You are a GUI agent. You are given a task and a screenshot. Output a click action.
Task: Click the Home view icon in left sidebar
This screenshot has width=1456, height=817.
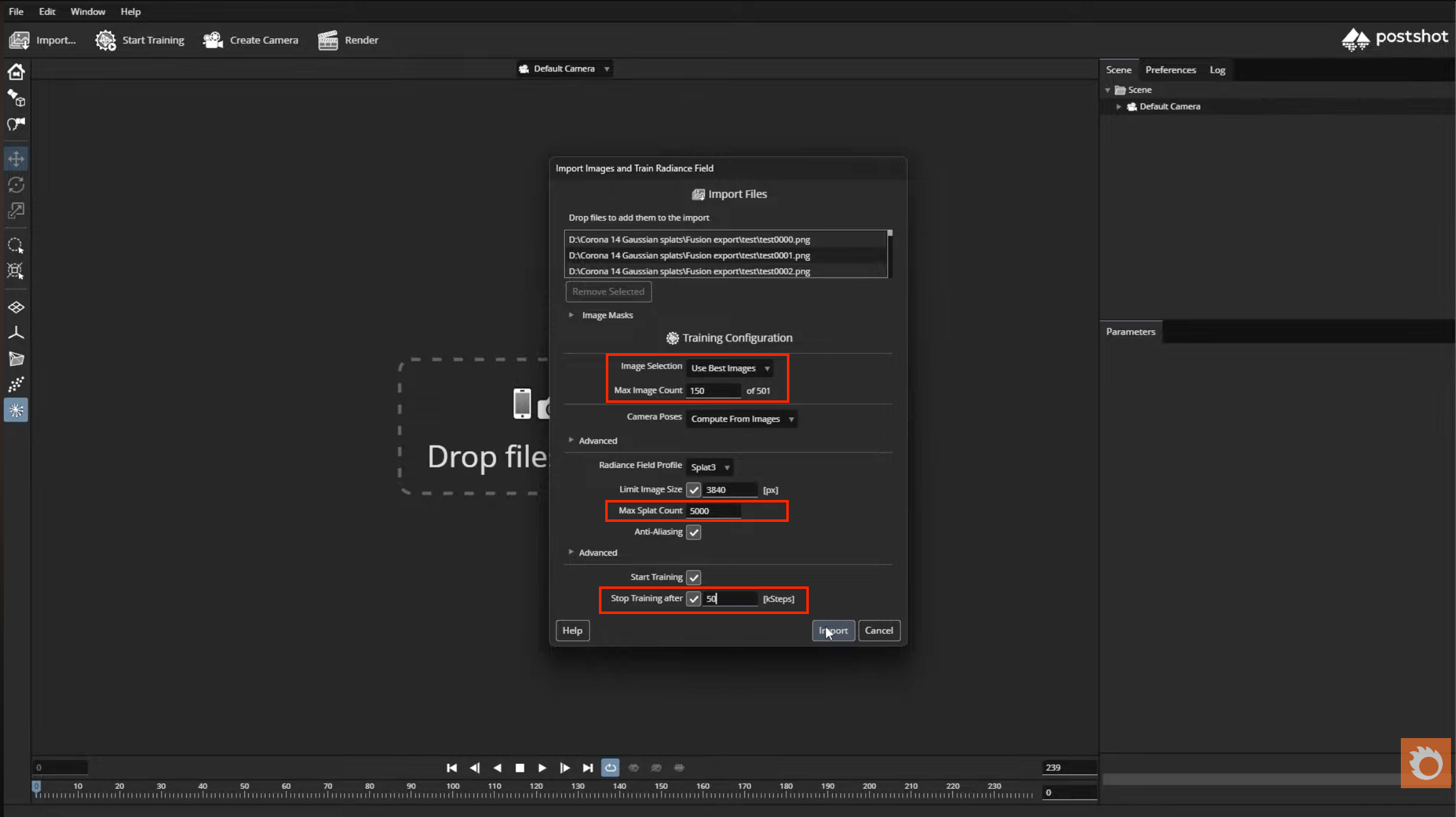point(16,71)
